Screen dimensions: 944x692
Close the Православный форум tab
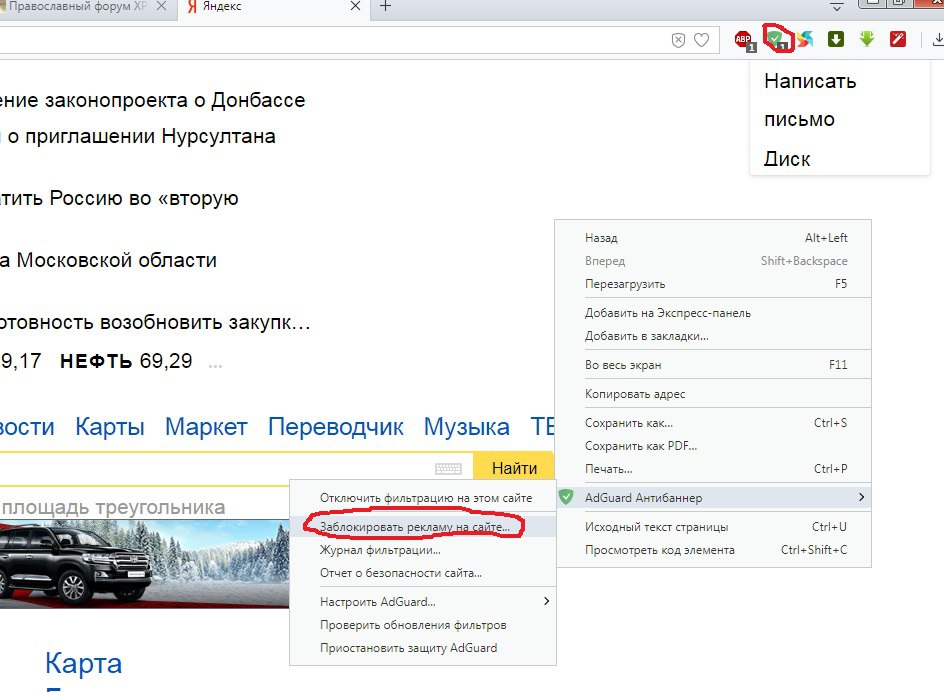pos(161,6)
